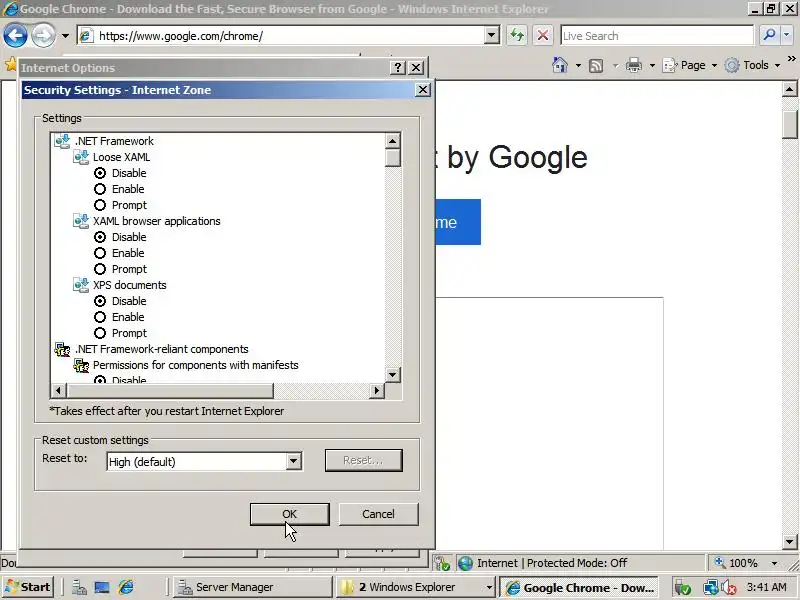Click OK in Security Settings dialog
The height and width of the screenshot is (600, 800).
(289, 514)
